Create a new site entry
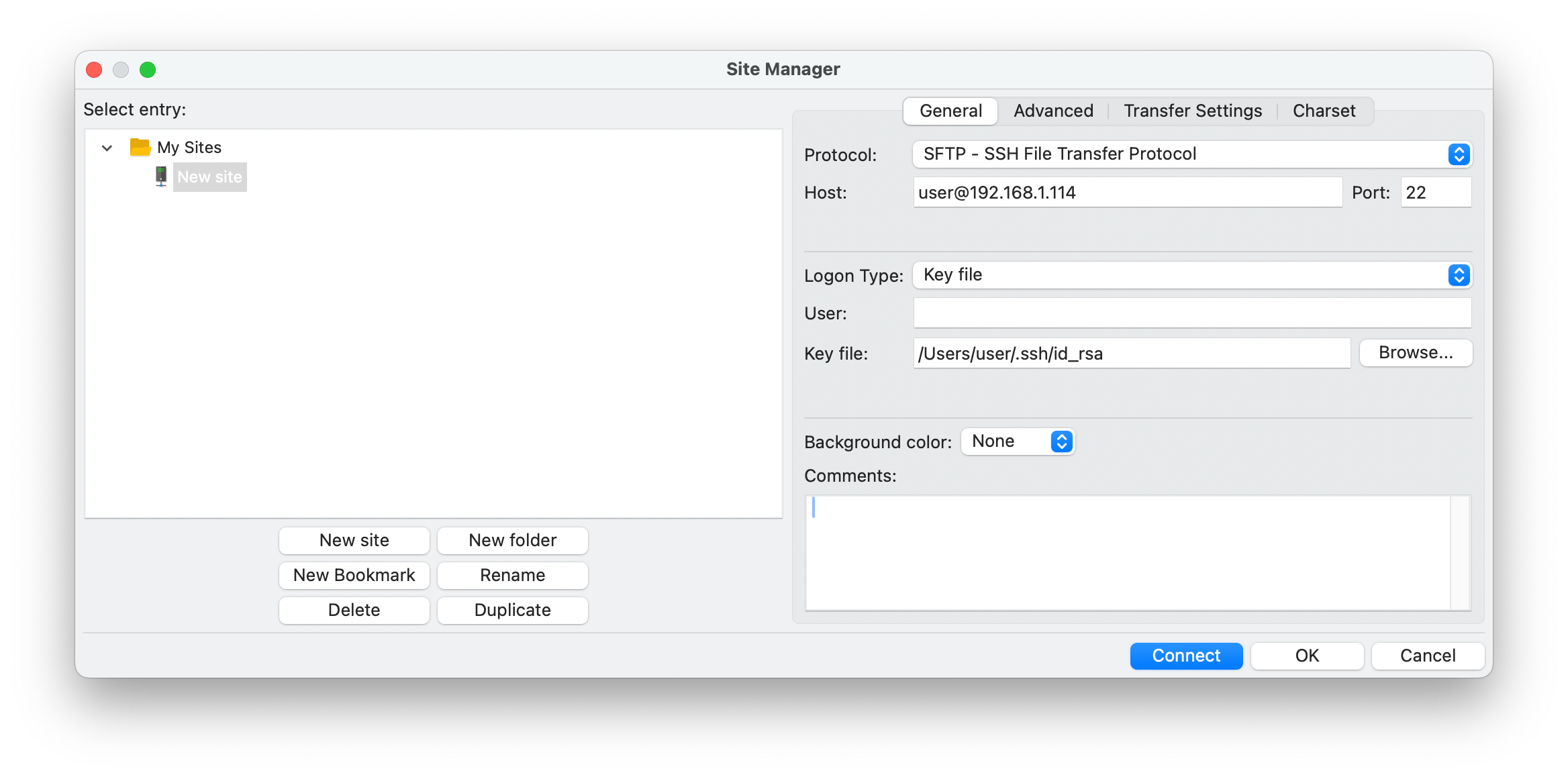Viewport: 1568px width, 777px height. (x=354, y=540)
